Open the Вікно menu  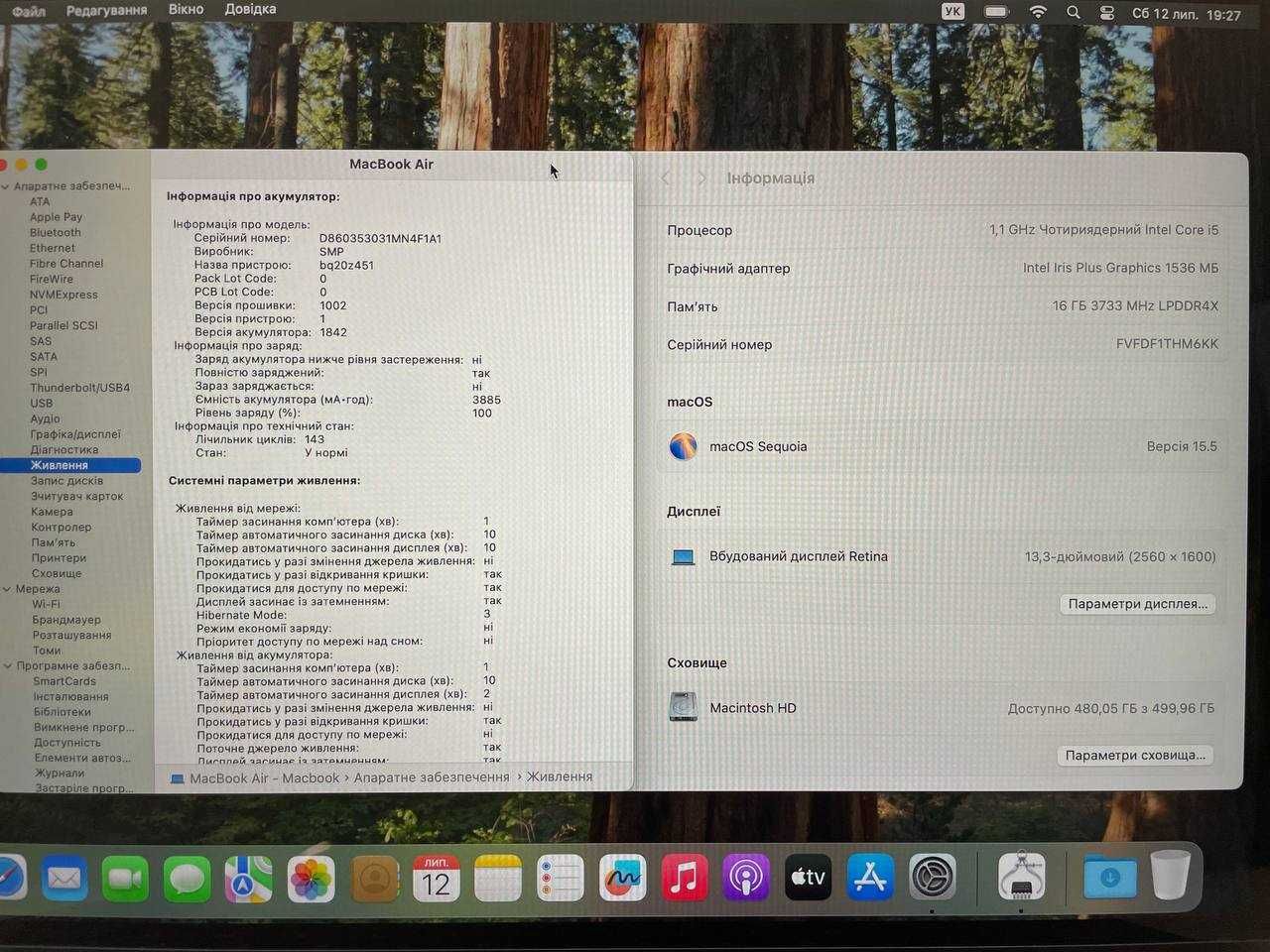[x=186, y=9]
